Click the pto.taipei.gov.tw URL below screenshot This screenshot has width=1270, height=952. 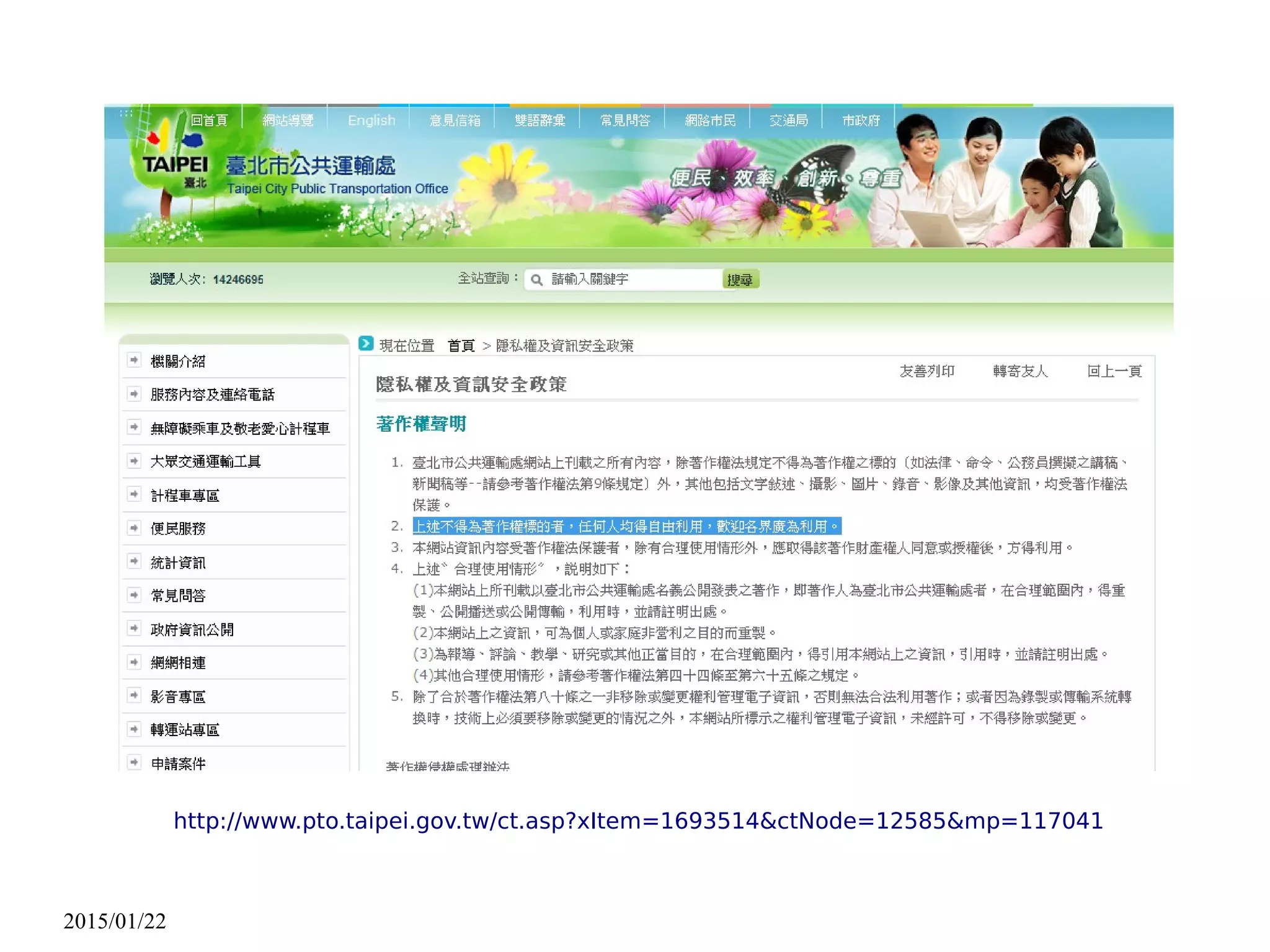point(638,821)
